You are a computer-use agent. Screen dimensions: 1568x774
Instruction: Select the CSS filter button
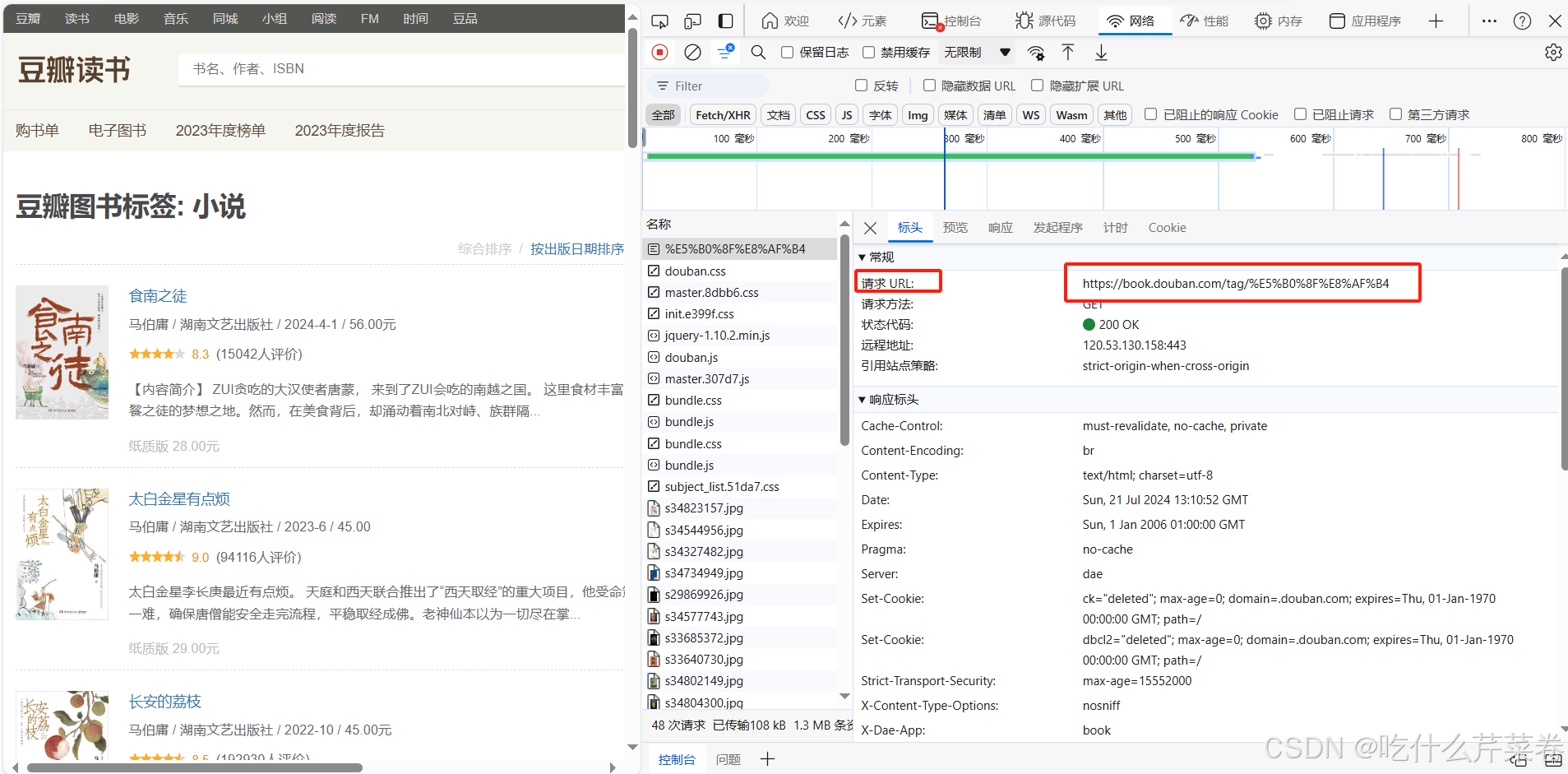815,115
